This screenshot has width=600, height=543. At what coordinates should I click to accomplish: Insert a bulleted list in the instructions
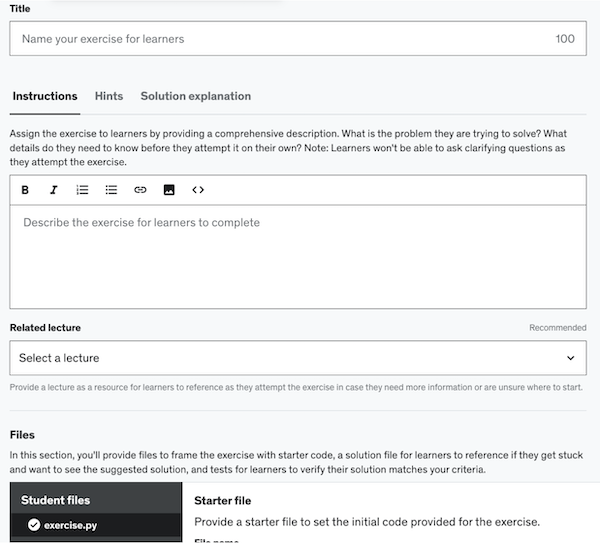point(112,190)
